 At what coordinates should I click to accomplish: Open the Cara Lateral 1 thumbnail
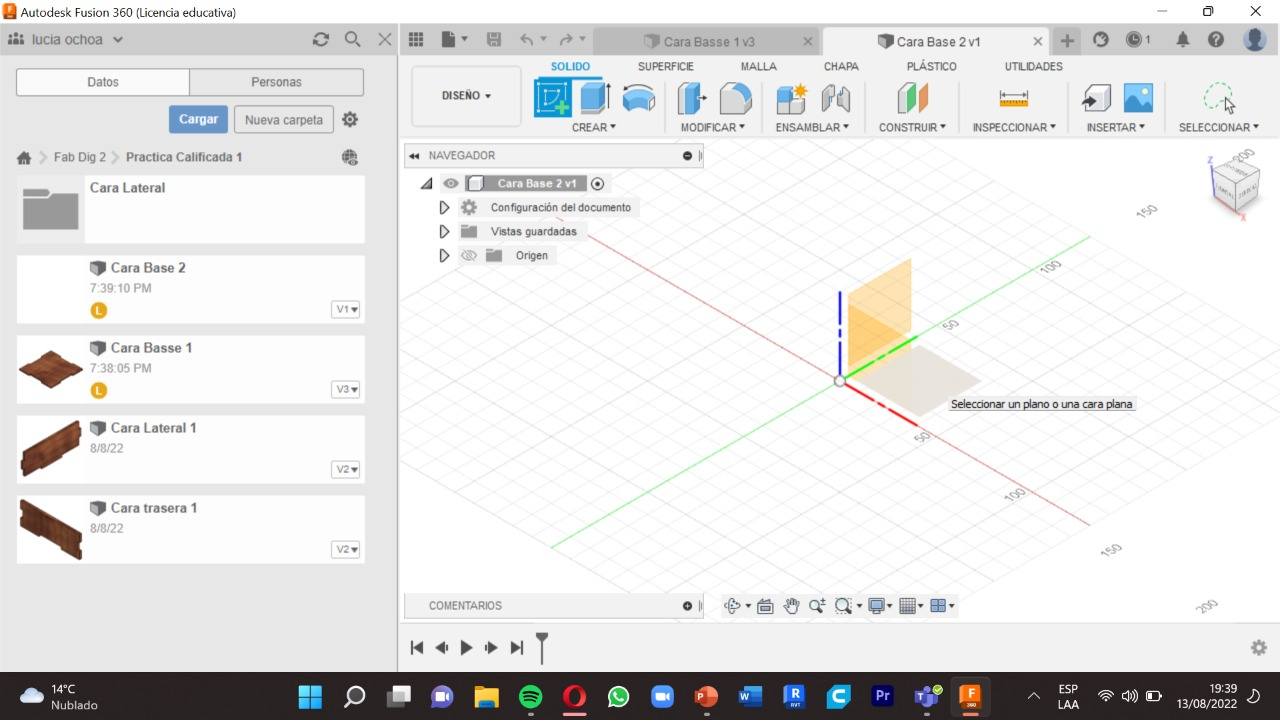click(x=50, y=448)
